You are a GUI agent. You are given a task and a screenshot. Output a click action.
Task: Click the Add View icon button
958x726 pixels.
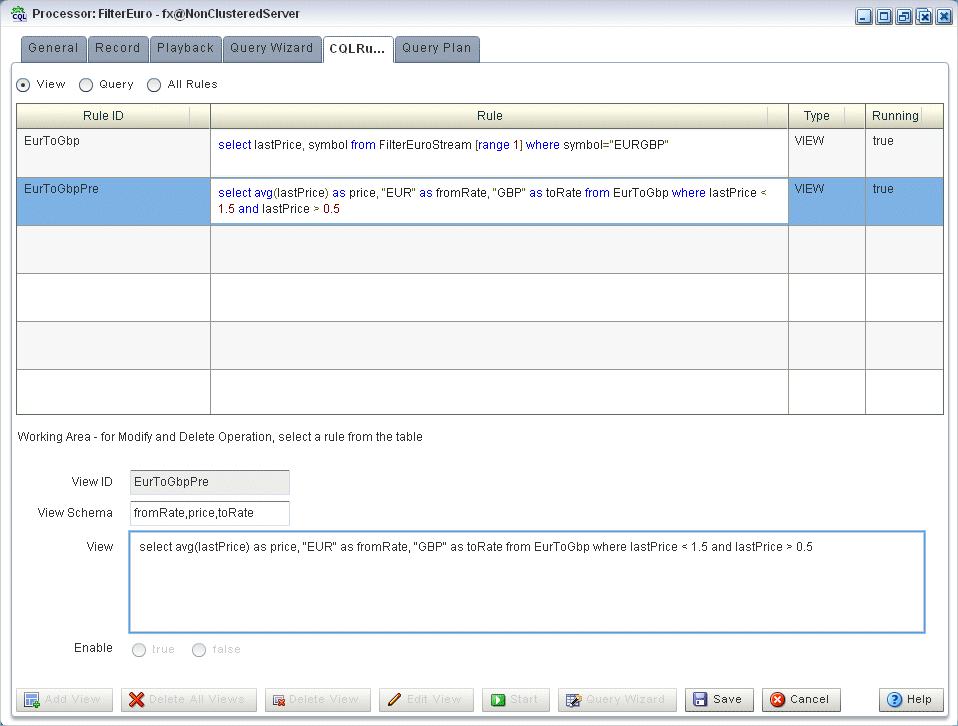[x=31, y=700]
